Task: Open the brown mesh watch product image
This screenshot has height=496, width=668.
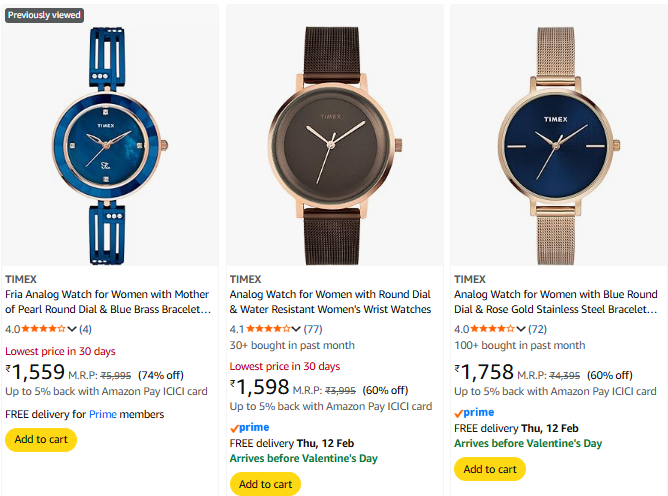Action: 334,140
